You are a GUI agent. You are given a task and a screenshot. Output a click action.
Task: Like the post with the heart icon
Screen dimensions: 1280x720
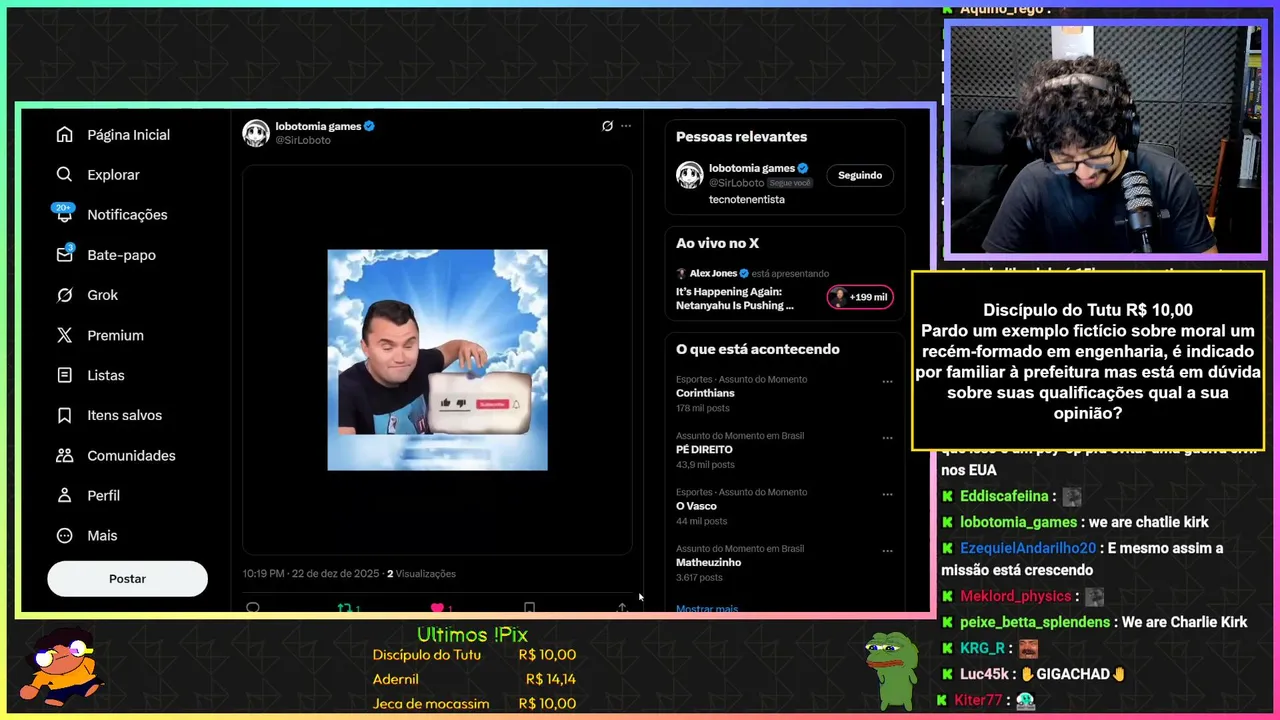point(437,607)
